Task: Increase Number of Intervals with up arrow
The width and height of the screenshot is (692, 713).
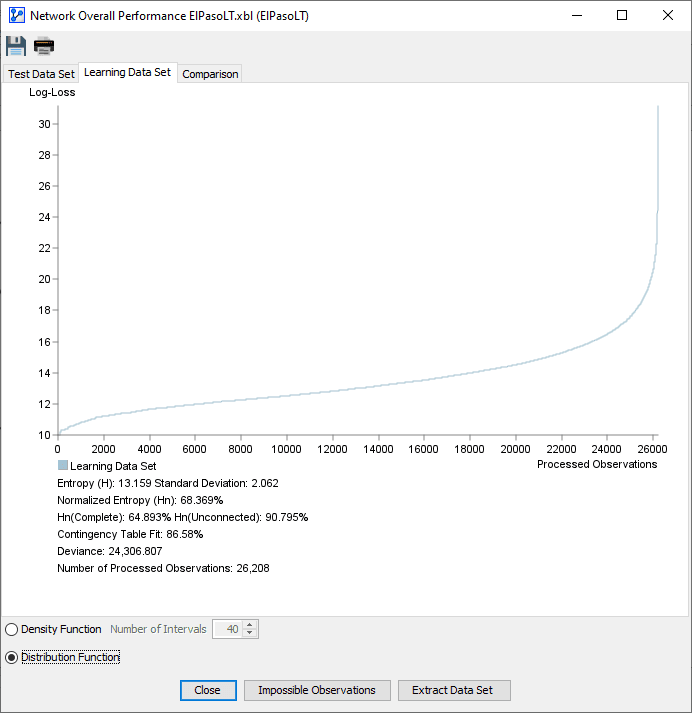Action: (x=250, y=625)
